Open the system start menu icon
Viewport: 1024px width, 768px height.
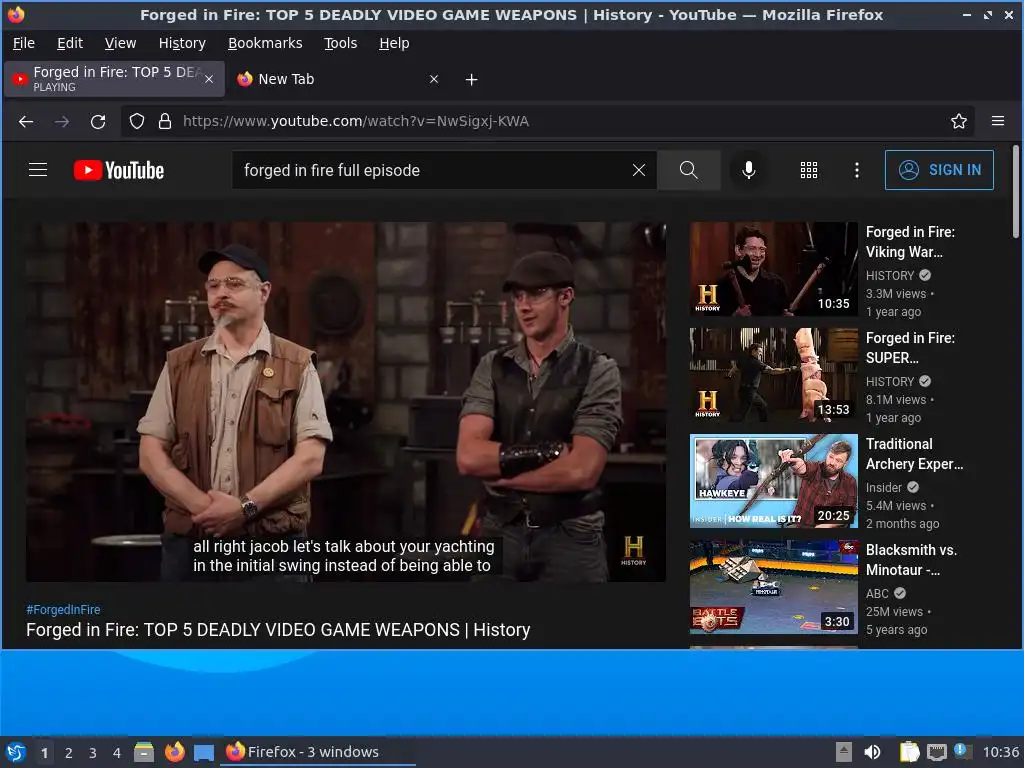(16, 752)
